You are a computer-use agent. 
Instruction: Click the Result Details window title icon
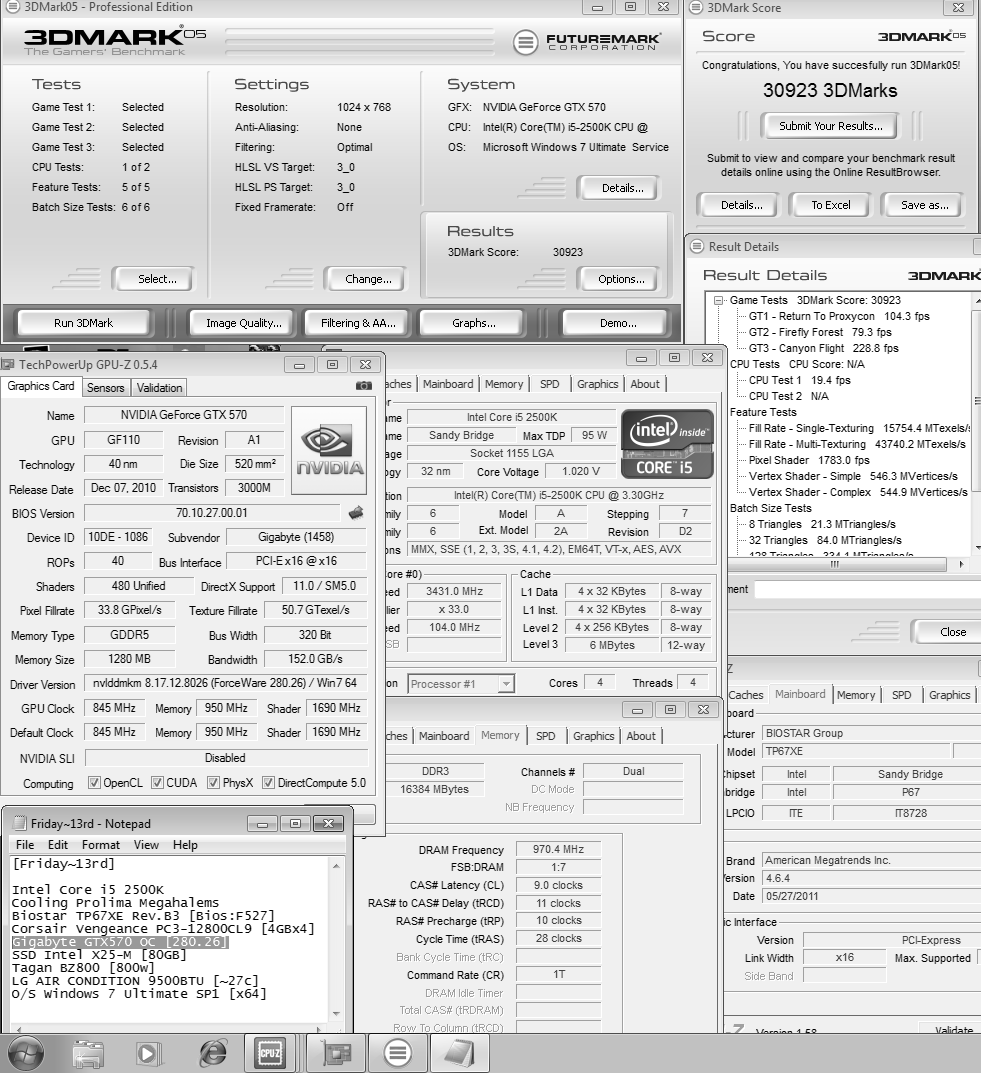coord(696,246)
